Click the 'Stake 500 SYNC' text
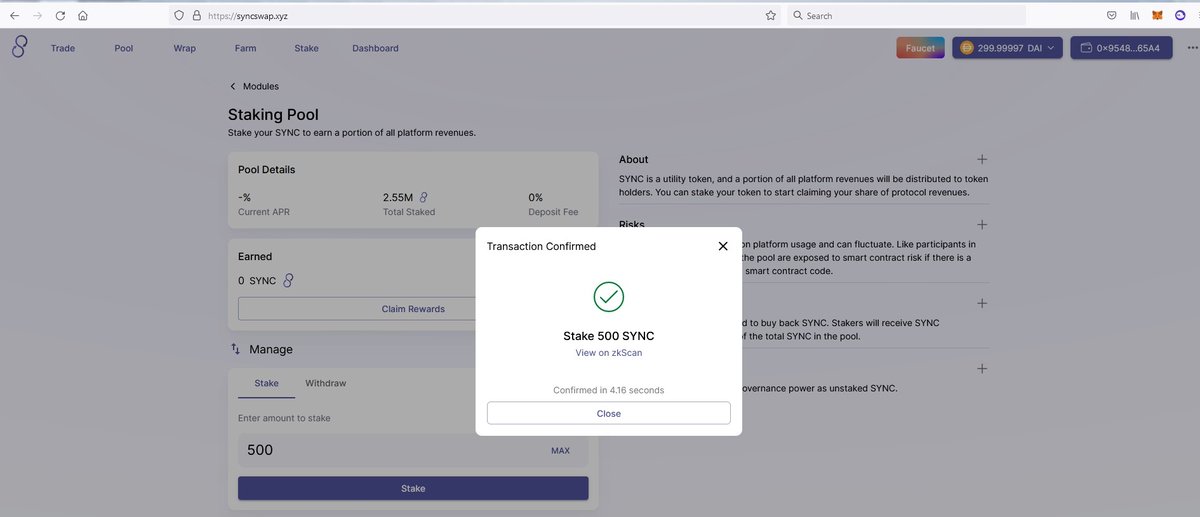The image size is (1200, 517). click(x=609, y=336)
